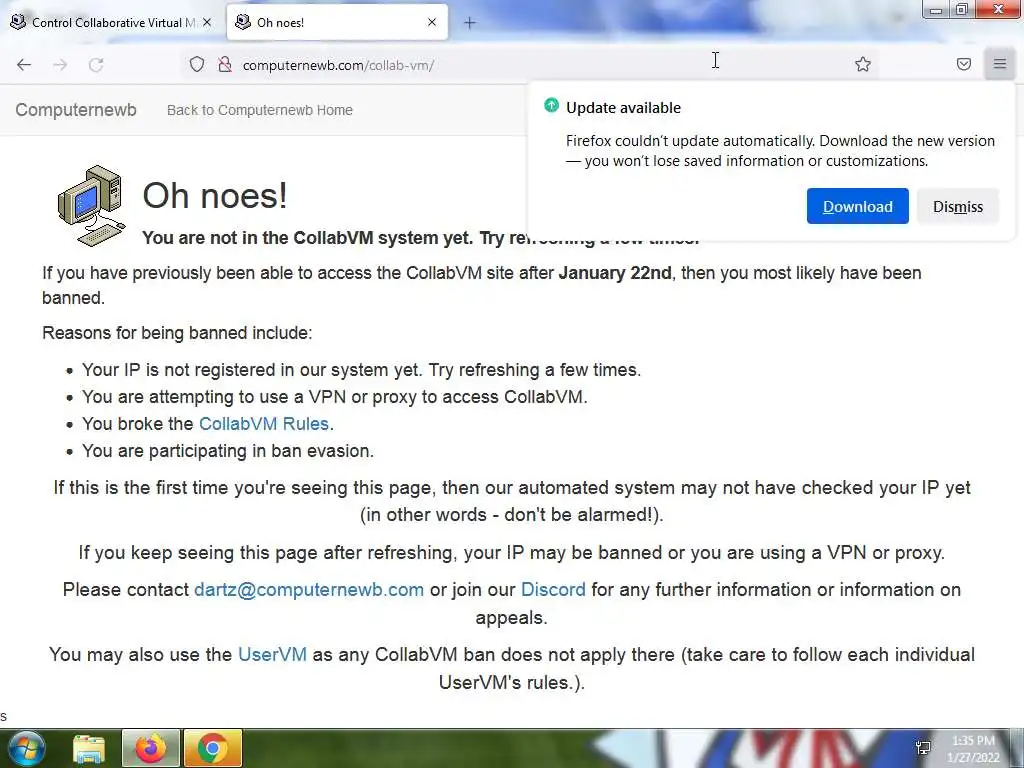1024x768 pixels.
Task: Go back with the browser back arrow
Action: [x=24, y=65]
